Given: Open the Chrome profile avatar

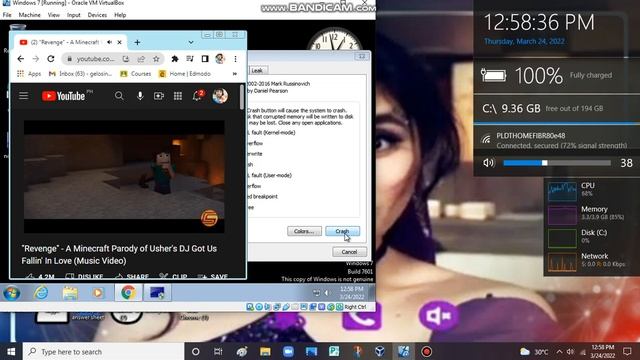Looking at the screenshot, I should (220, 59).
